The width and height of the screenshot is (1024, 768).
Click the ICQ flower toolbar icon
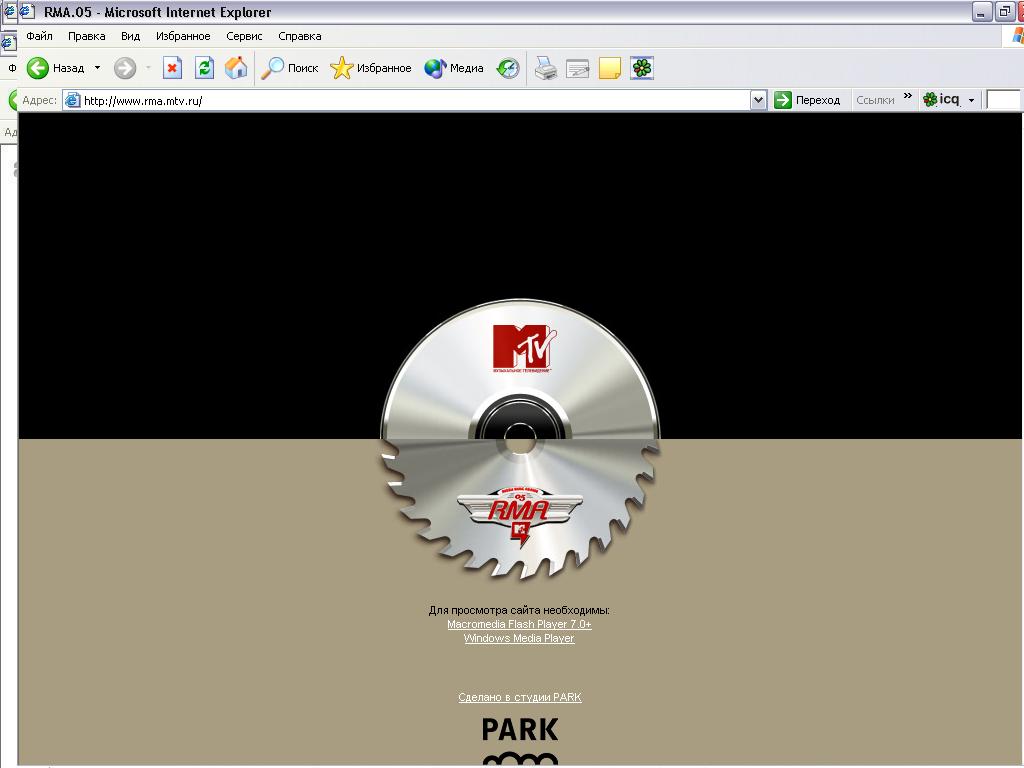tap(642, 68)
